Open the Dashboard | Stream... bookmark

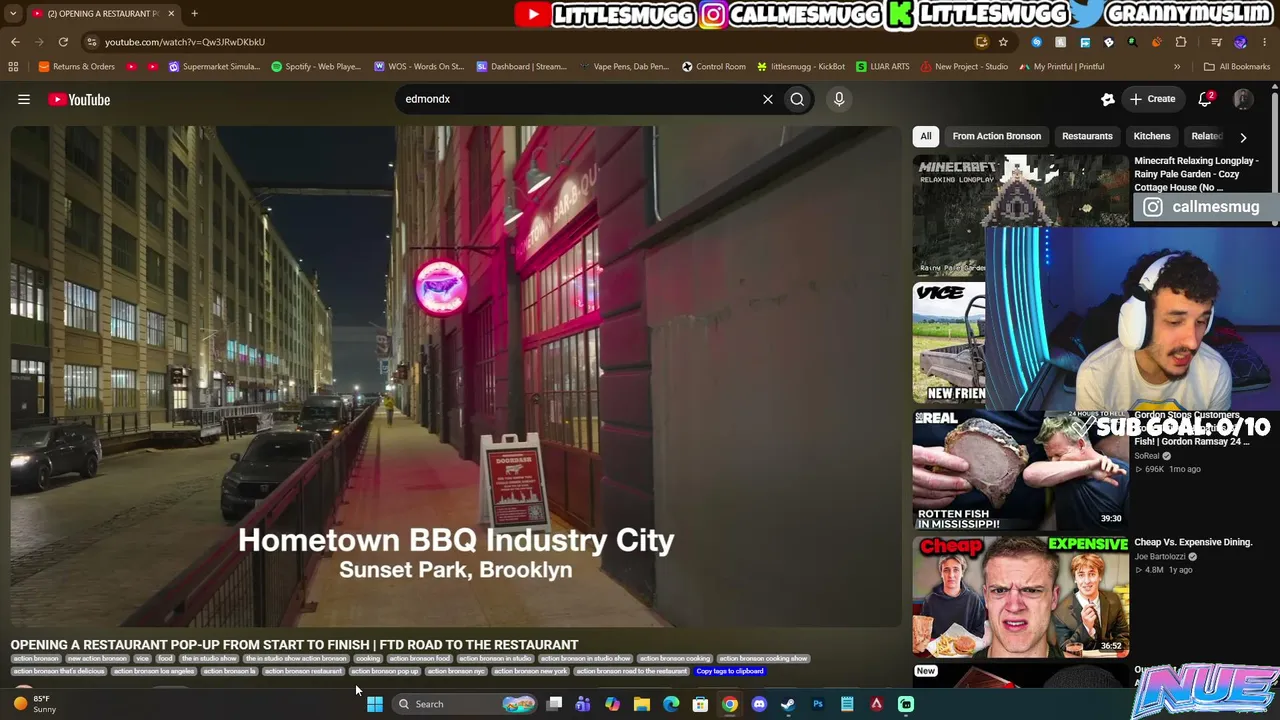[521, 67]
